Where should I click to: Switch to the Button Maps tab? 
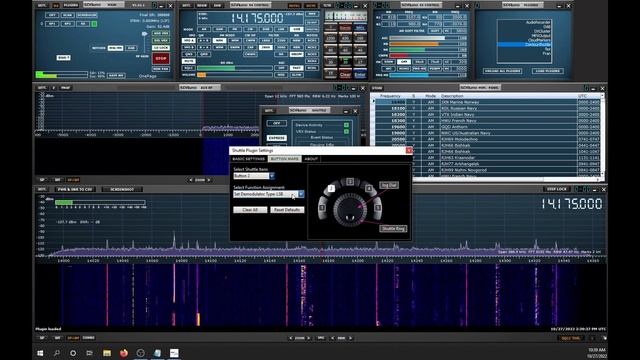(284, 159)
